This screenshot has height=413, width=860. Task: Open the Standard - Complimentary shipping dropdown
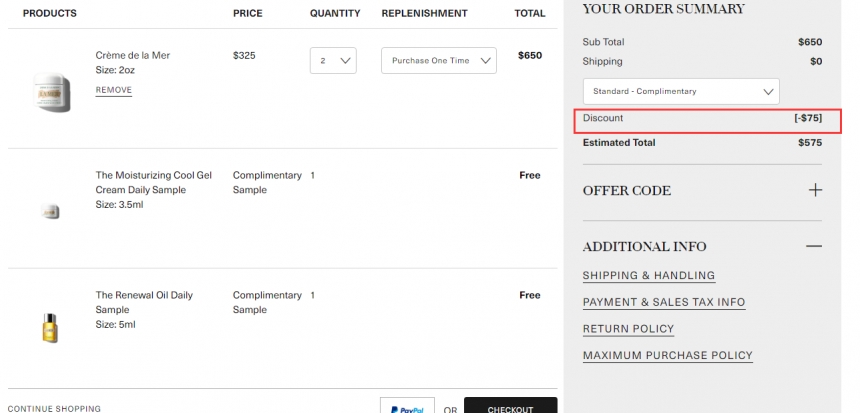pos(681,91)
